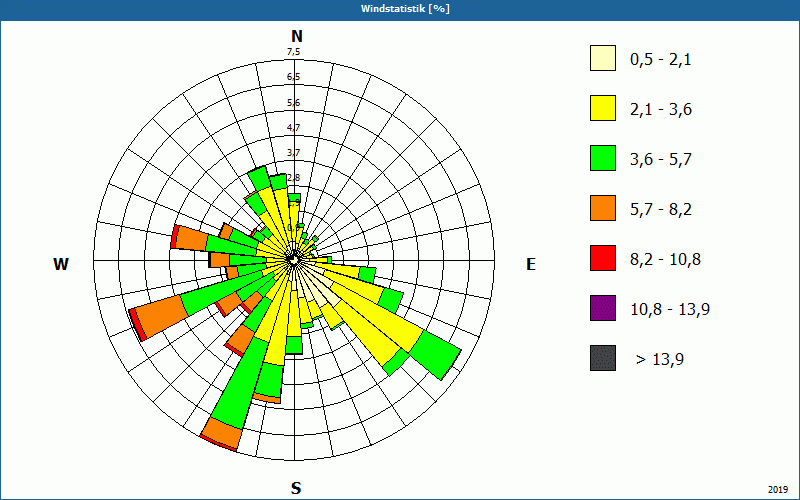Click the legend label 8,2 - 10,8
Viewport: 800px width, 500px height.
point(665,260)
